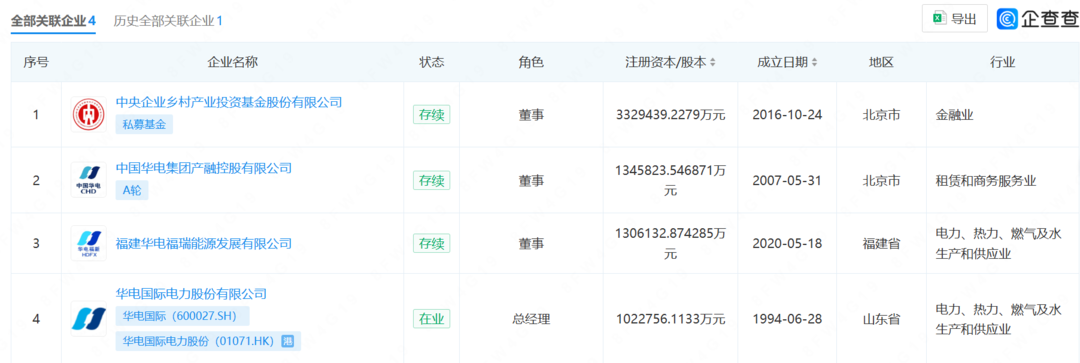Click the 存续 status of 中国华电集团产融控股
This screenshot has width=1080, height=363.
(x=432, y=180)
